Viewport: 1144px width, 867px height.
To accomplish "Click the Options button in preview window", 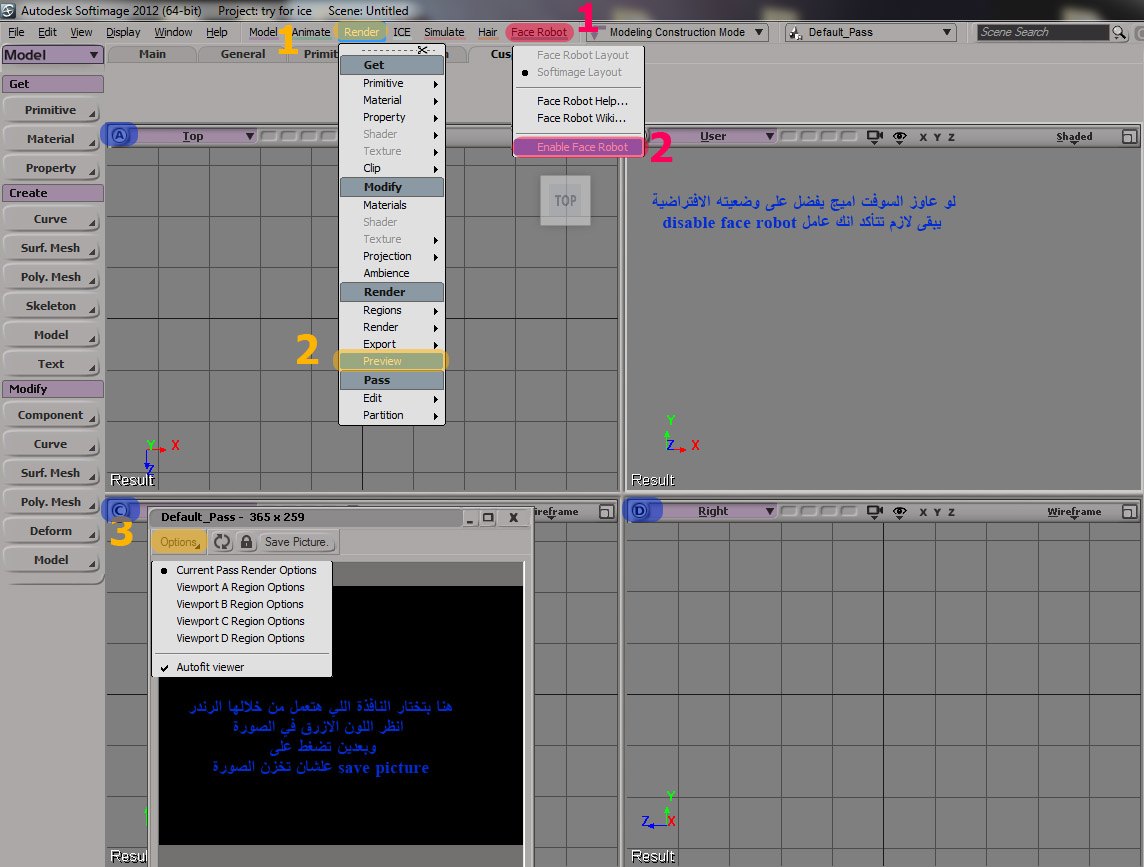I will pyautogui.click(x=179, y=542).
